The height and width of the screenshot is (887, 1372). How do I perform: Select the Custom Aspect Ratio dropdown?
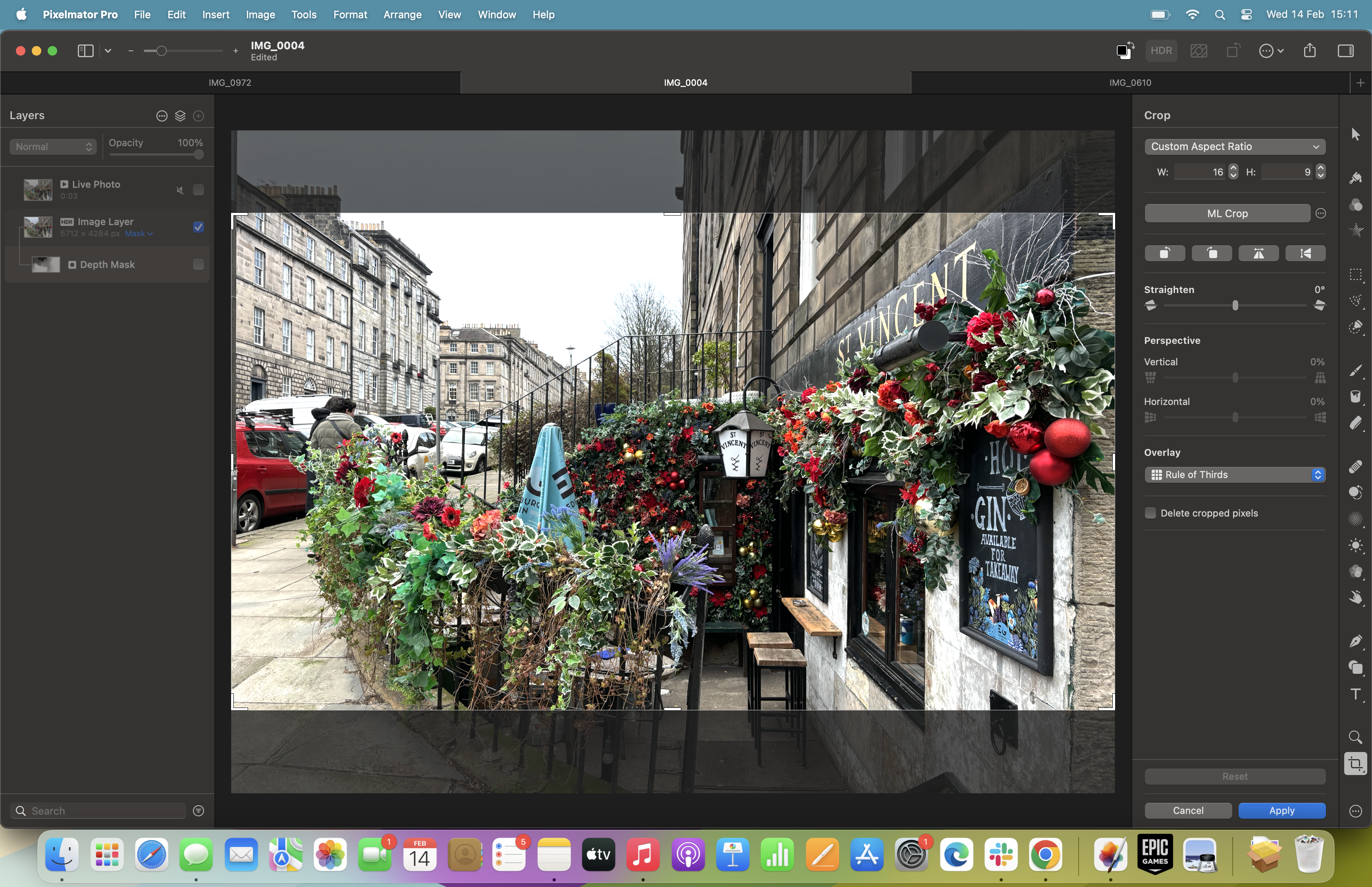coord(1233,146)
